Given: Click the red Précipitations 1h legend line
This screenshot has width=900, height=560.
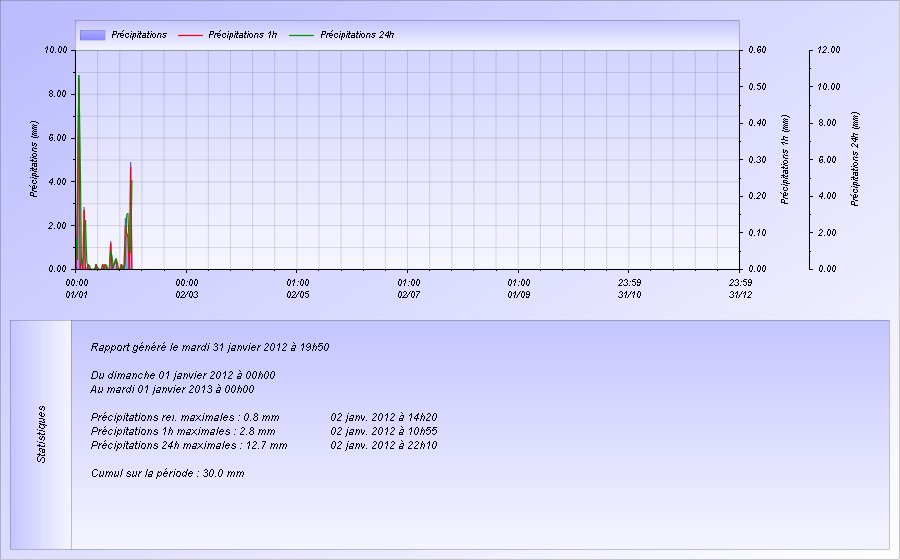Looking at the screenshot, I should (x=190, y=35).
